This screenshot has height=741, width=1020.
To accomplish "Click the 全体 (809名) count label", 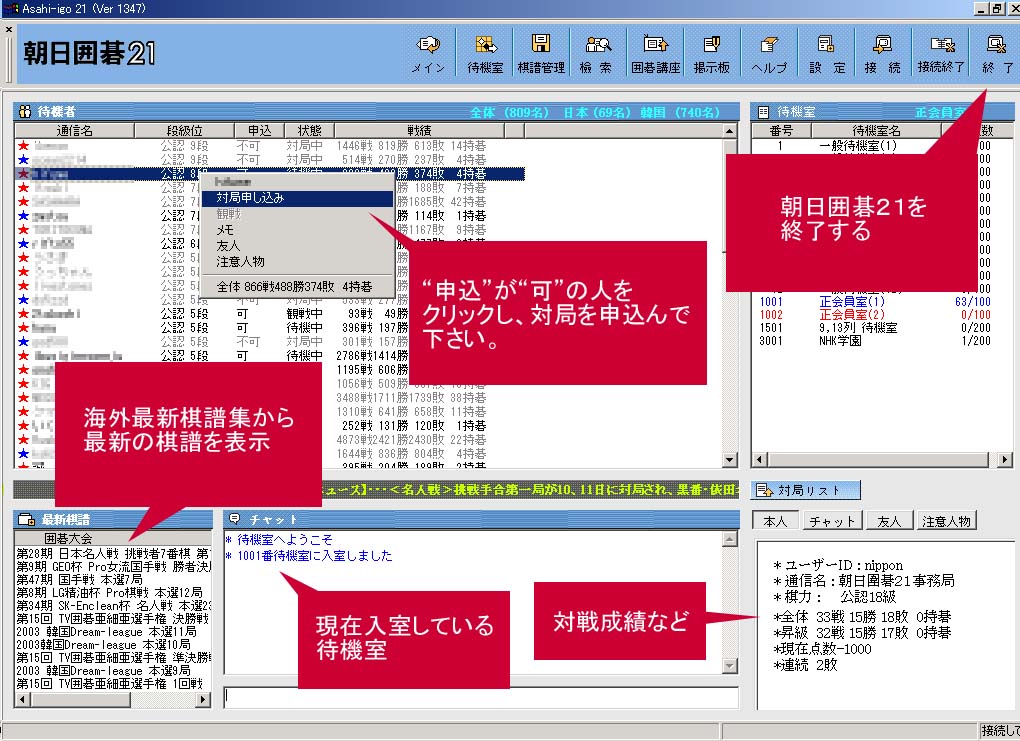I will coord(509,112).
